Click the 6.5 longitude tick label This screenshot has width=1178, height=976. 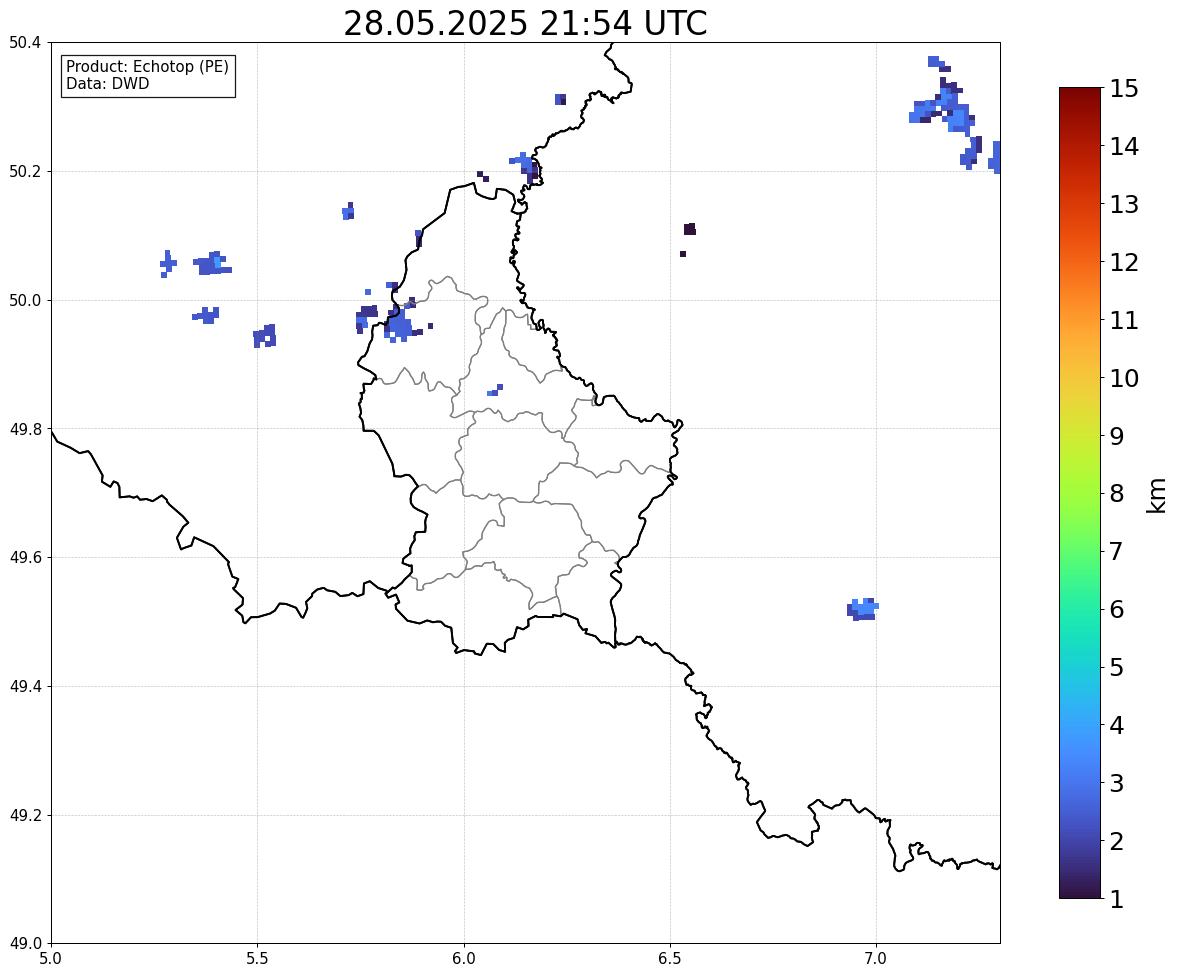(670, 959)
